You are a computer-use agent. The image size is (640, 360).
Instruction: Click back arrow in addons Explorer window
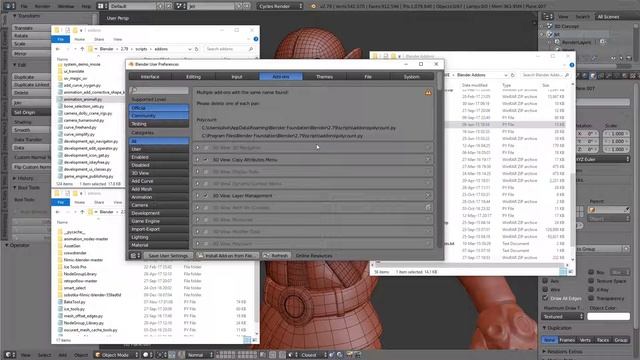[x=58, y=49]
